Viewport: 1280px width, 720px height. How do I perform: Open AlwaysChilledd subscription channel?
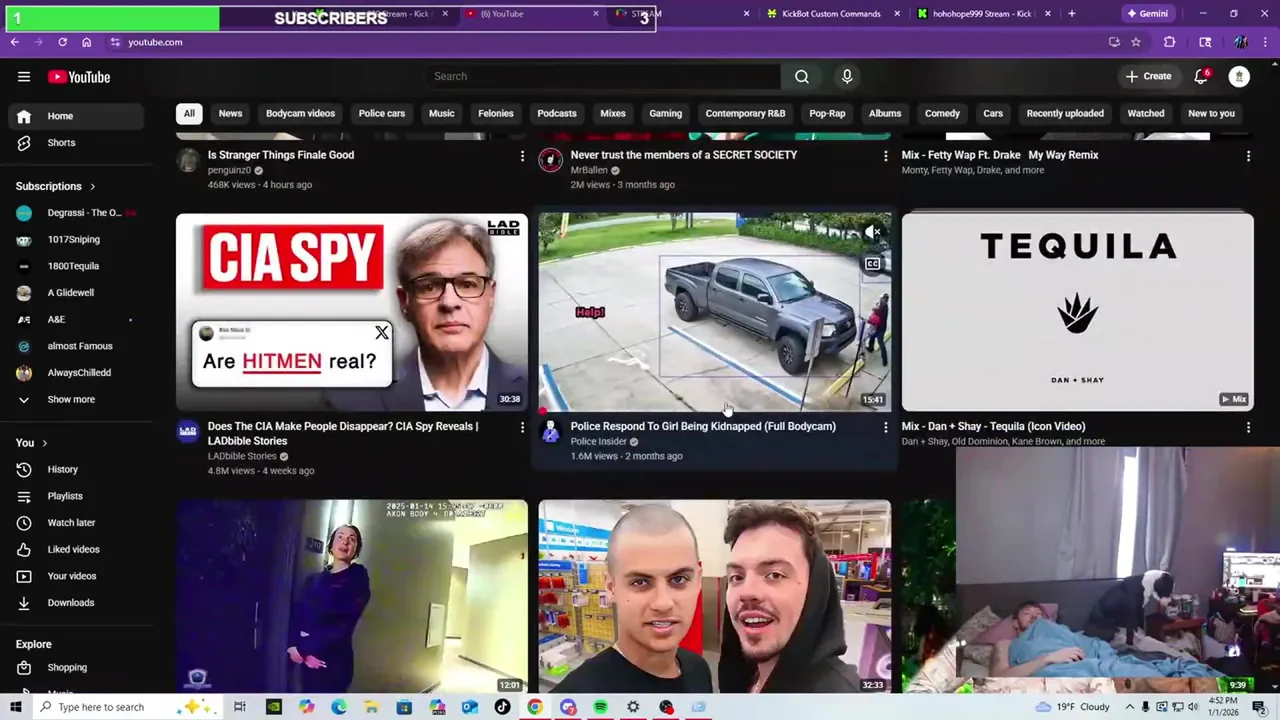point(76,373)
